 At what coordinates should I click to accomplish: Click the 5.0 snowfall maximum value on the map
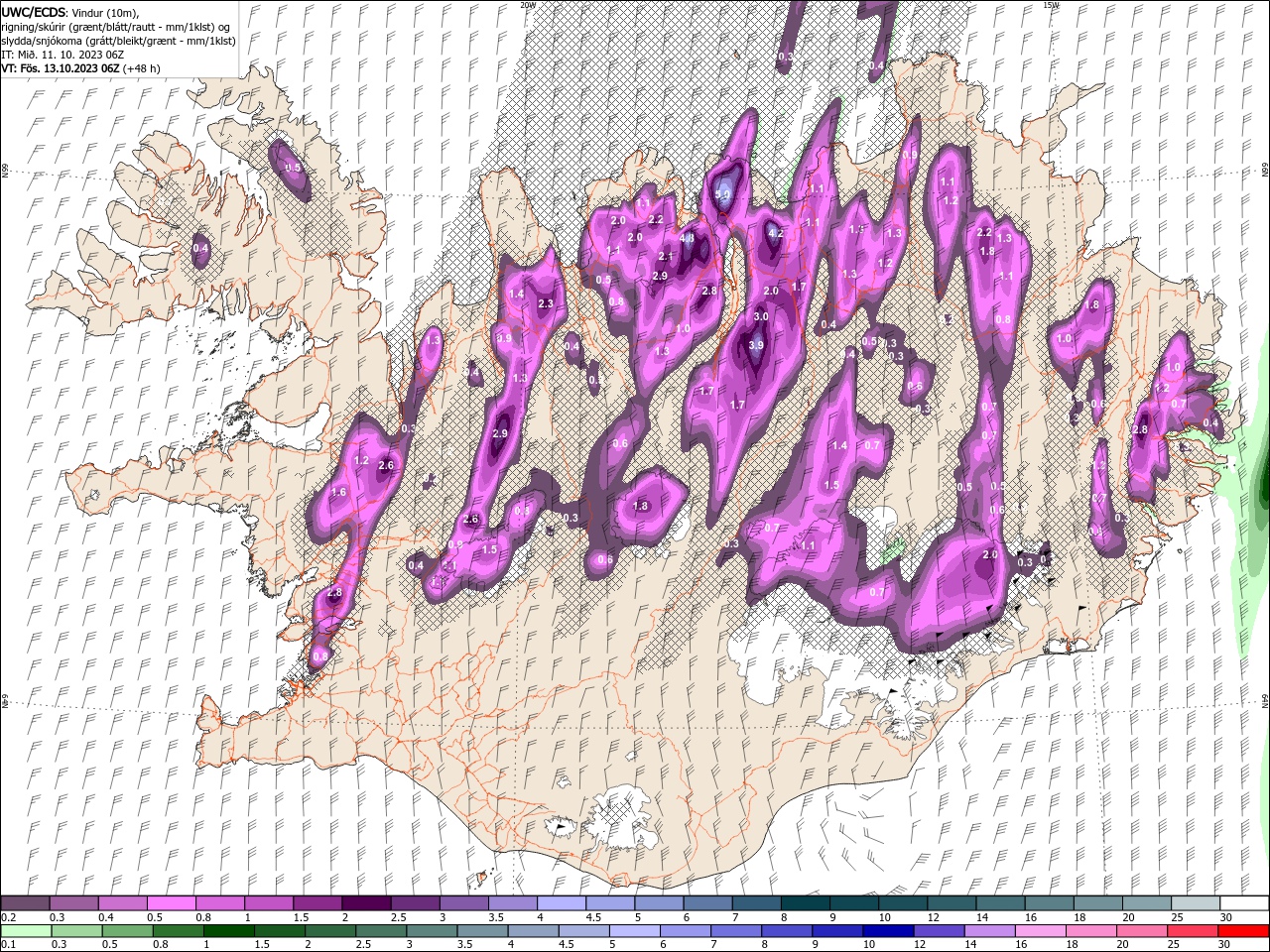click(x=723, y=195)
